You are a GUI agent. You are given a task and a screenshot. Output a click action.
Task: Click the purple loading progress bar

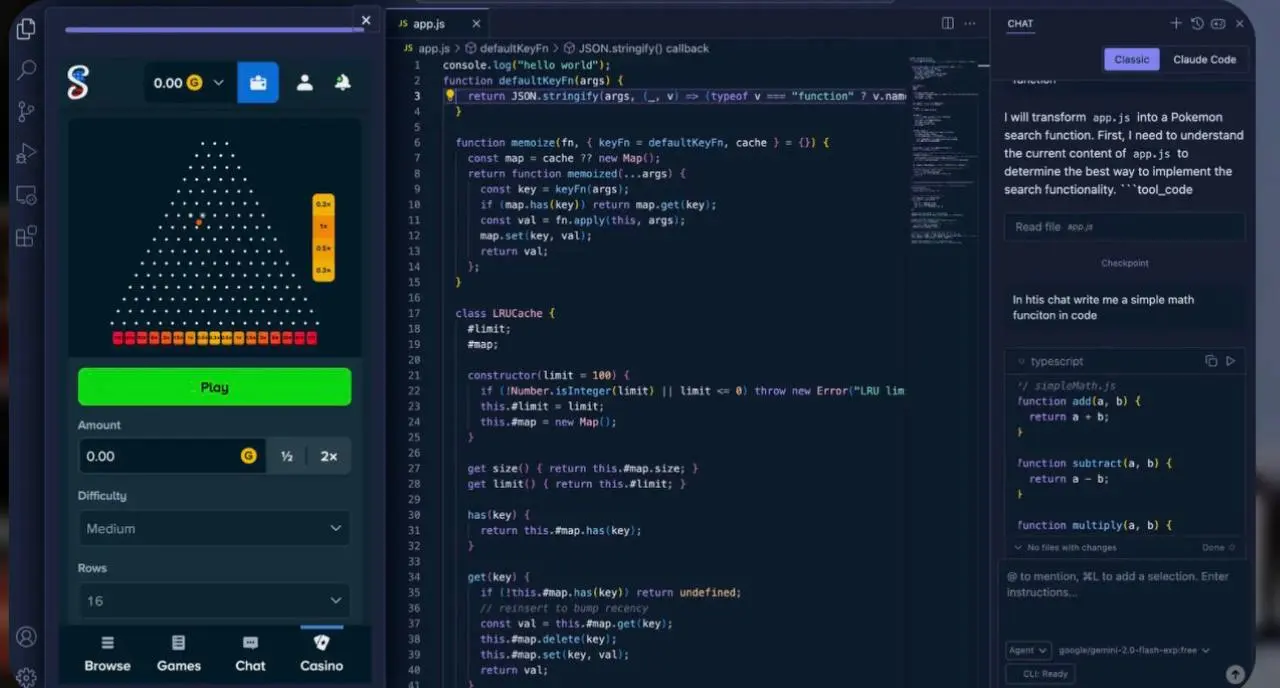(x=214, y=30)
